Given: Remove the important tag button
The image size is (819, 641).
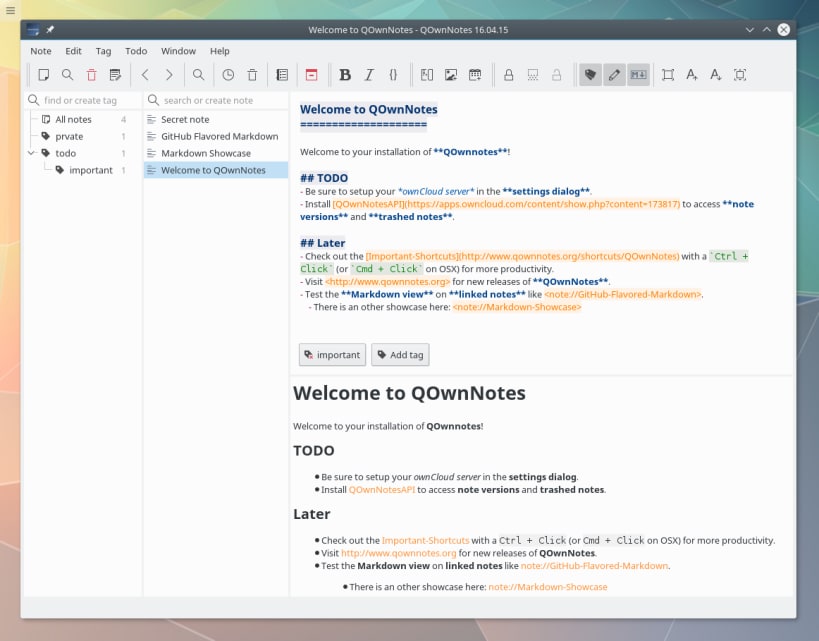Looking at the screenshot, I should click(x=332, y=355).
